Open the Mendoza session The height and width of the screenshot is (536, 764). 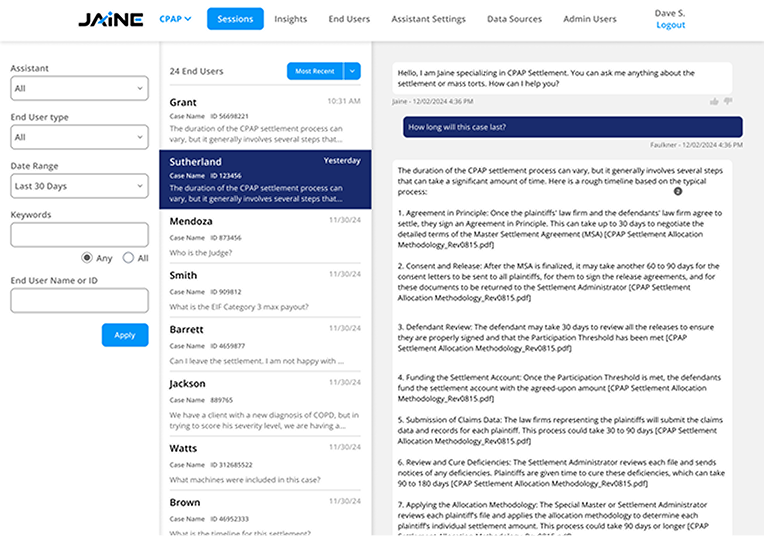265,236
